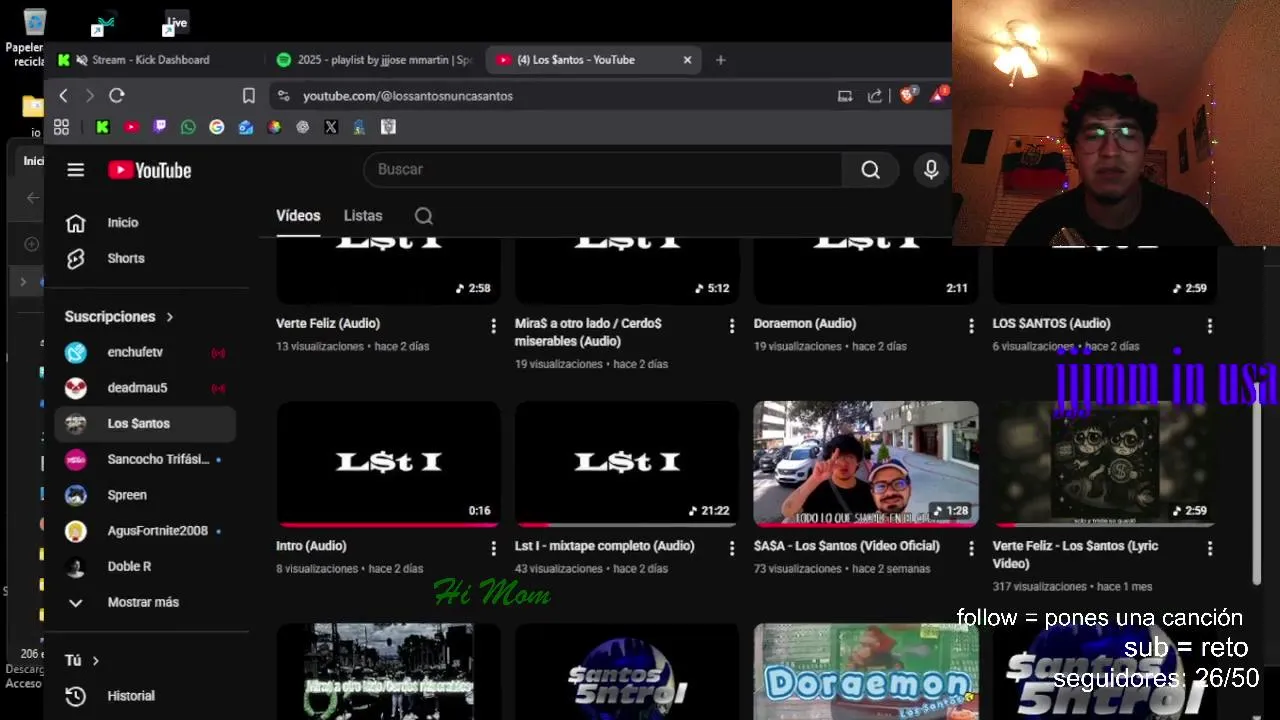Click the YouTube logo
1280x720 pixels.
click(x=150, y=170)
